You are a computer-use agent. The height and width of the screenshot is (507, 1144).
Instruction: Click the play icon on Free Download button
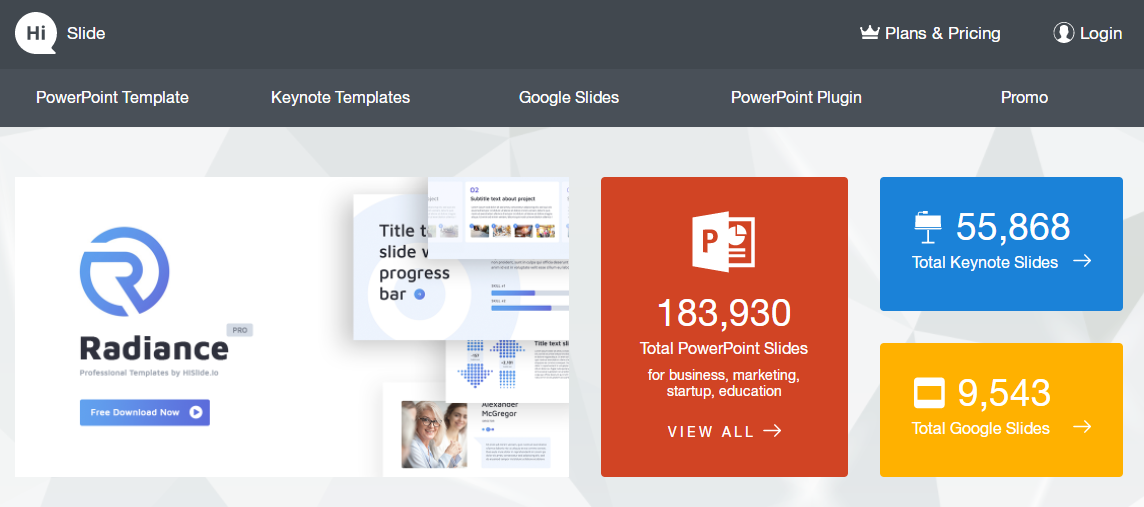tap(196, 412)
